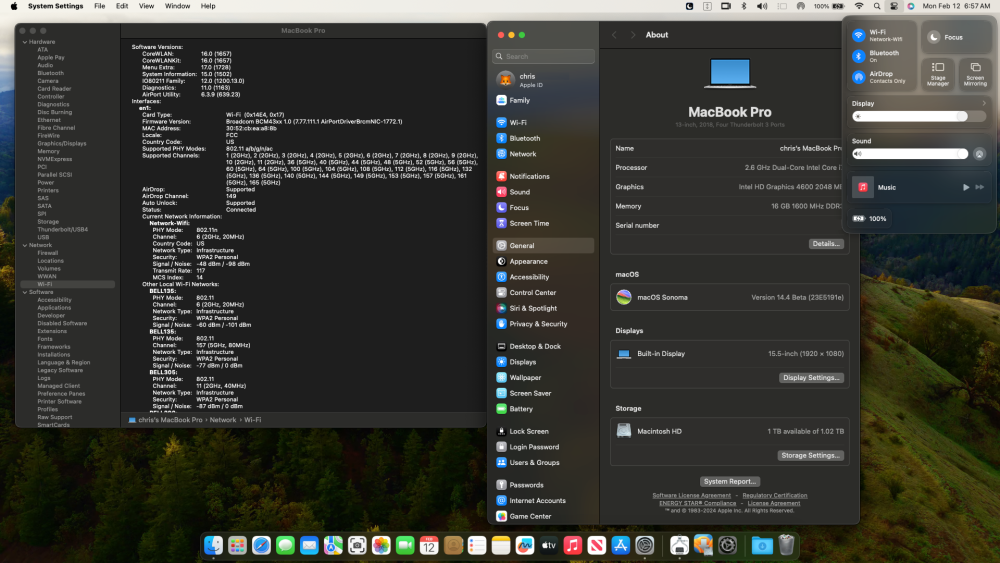Launch Safari from the Dock
1000x563 pixels.
click(x=261, y=545)
